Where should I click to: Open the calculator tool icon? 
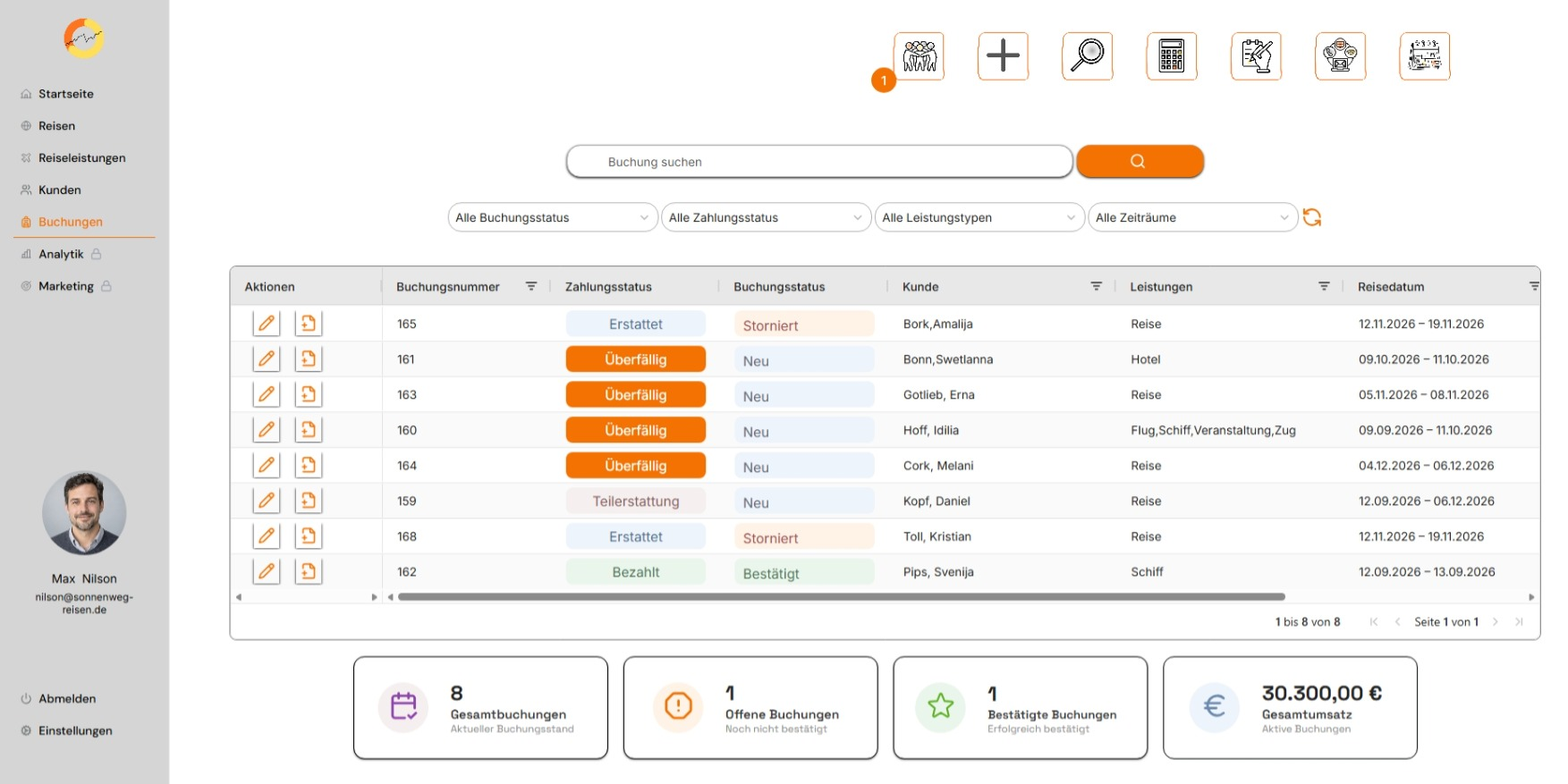coord(1171,56)
